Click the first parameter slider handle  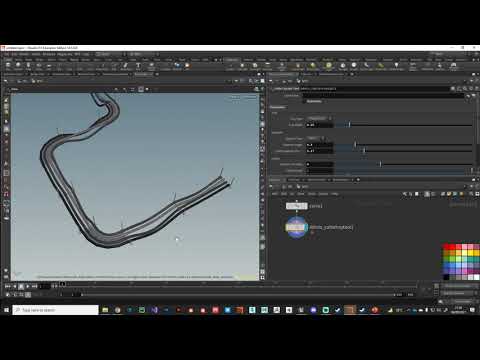pos(349,124)
